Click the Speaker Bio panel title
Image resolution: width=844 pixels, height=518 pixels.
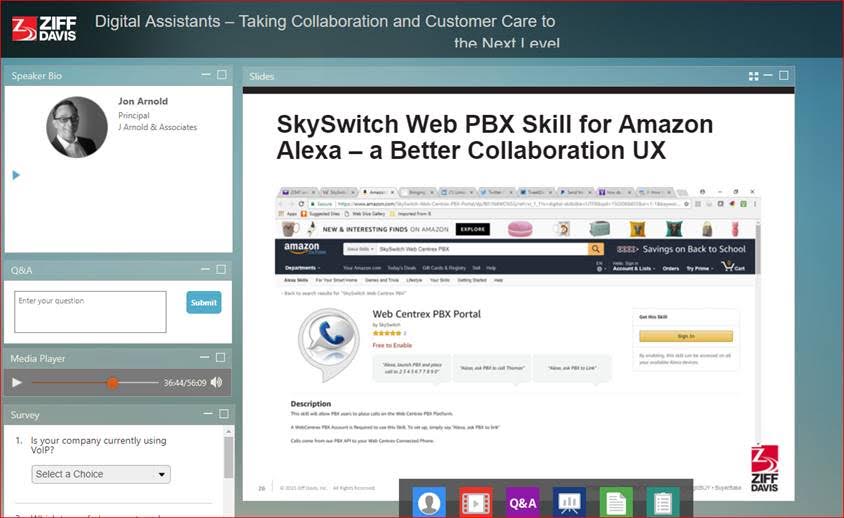(x=37, y=76)
